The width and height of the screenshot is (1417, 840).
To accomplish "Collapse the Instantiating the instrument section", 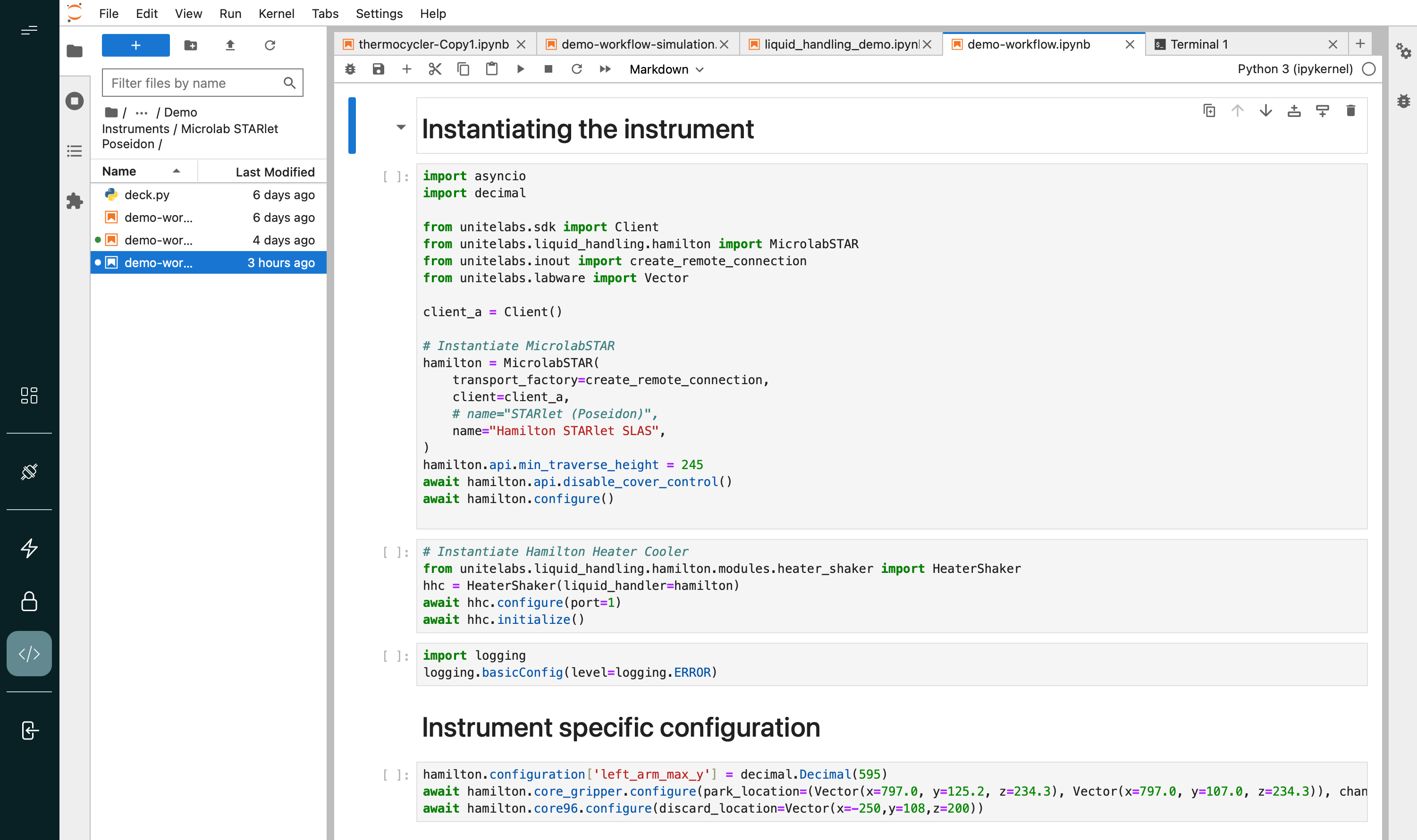I will (x=401, y=127).
